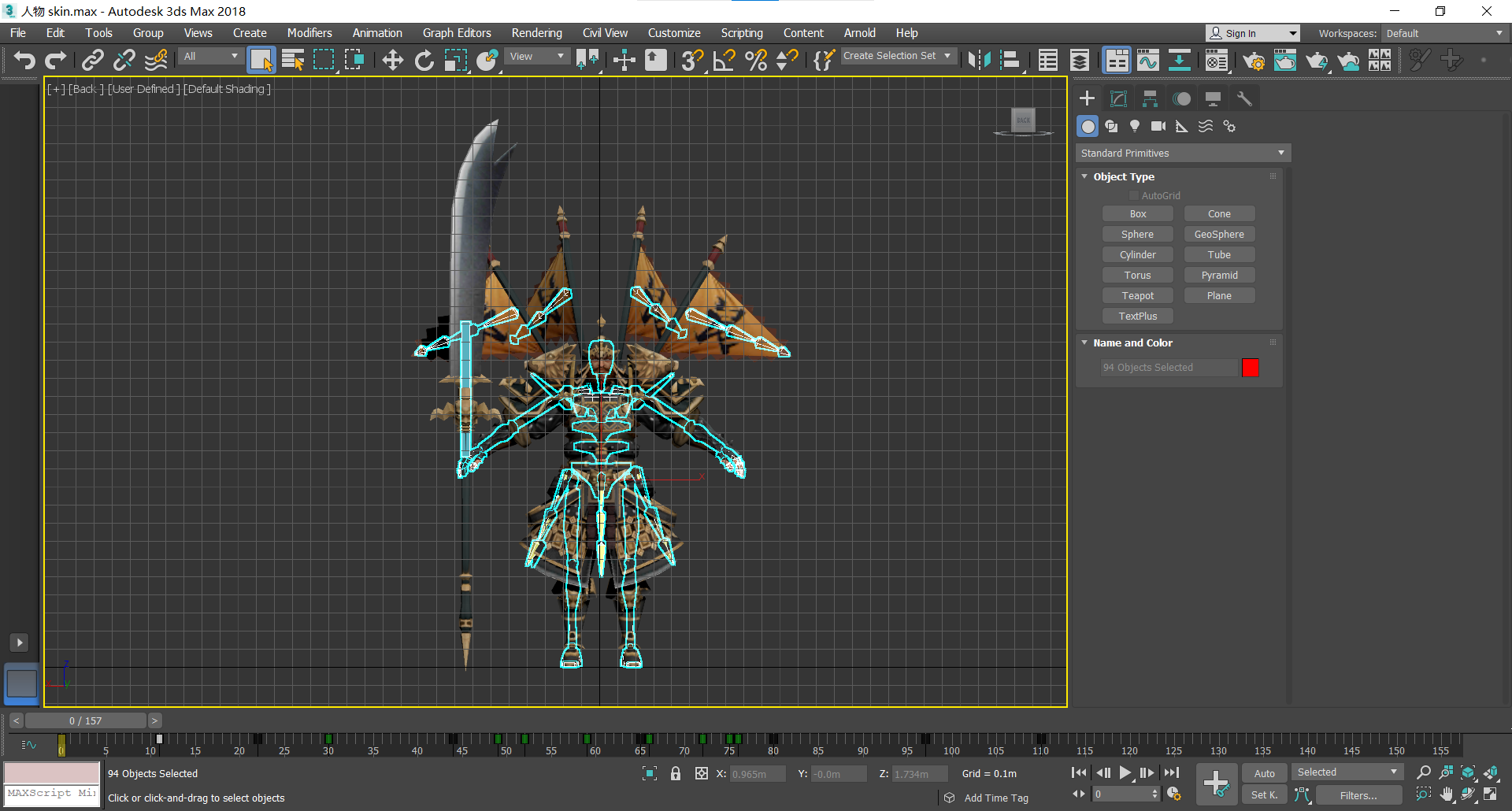Viewport: 1512px width, 811px height.
Task: Open the Modifiers menu
Action: [309, 33]
